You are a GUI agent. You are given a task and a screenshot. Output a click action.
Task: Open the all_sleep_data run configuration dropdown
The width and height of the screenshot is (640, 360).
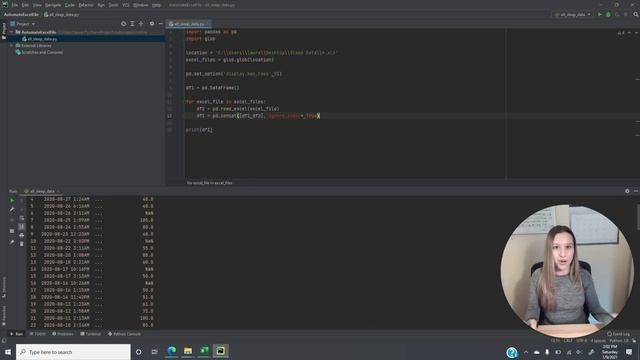(x=573, y=14)
